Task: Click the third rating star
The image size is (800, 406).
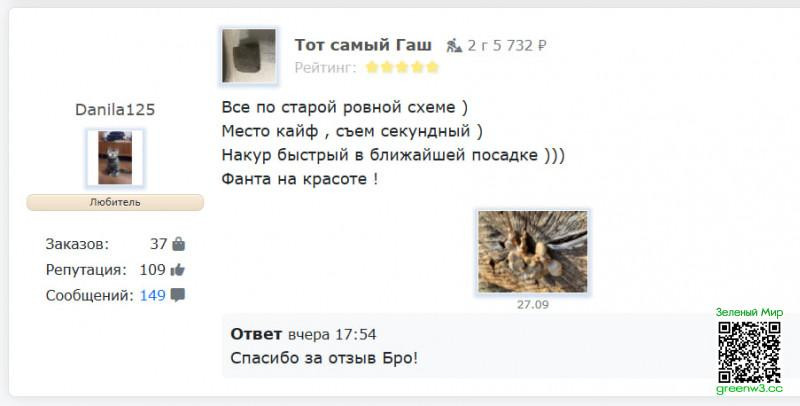Action: [402, 67]
